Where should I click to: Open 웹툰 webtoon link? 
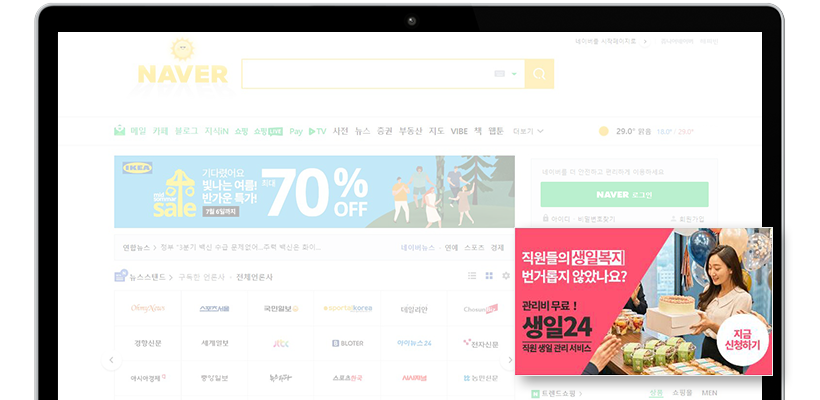pos(496,131)
